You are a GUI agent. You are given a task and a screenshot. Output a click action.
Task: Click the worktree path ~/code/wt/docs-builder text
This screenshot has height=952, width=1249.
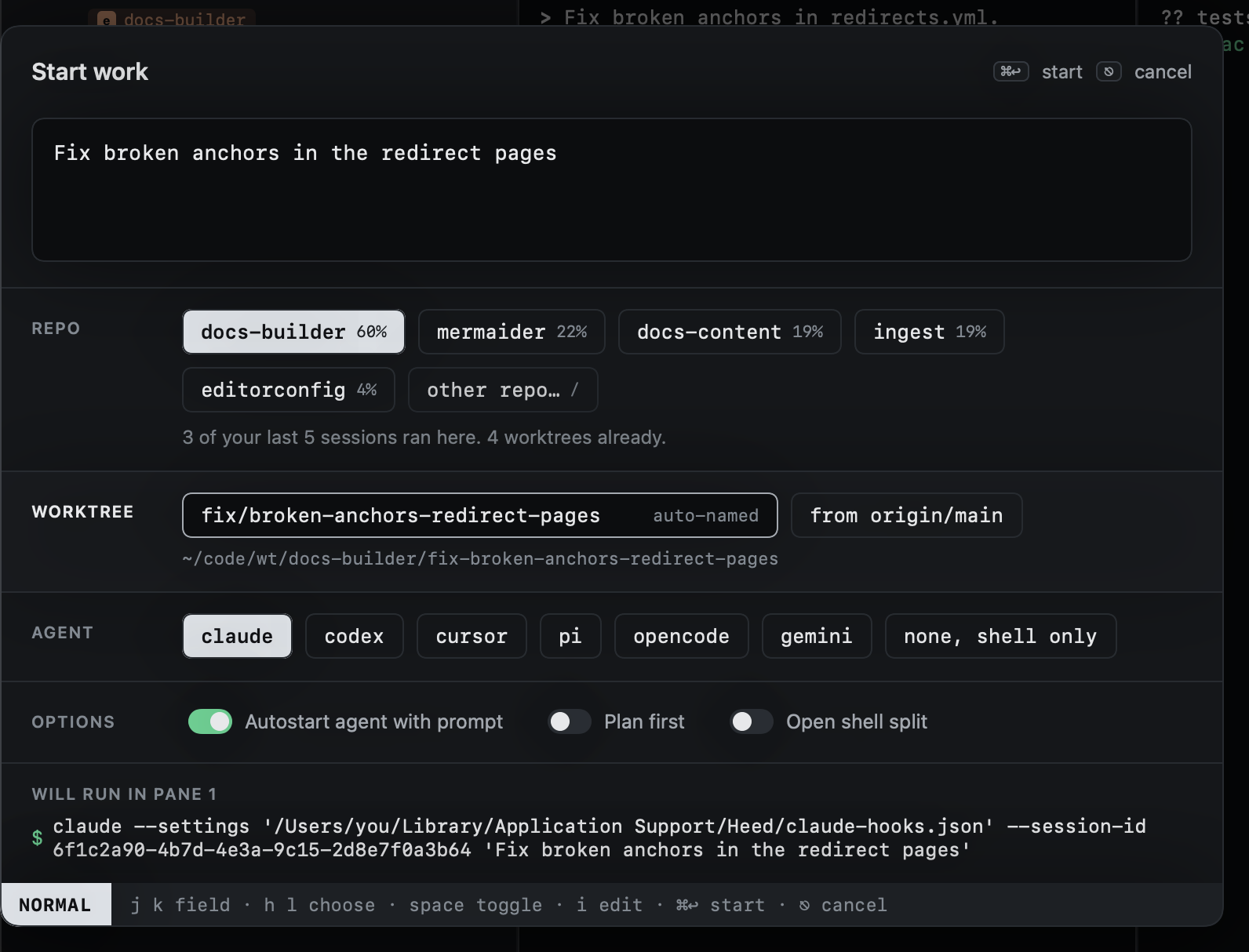pos(480,558)
